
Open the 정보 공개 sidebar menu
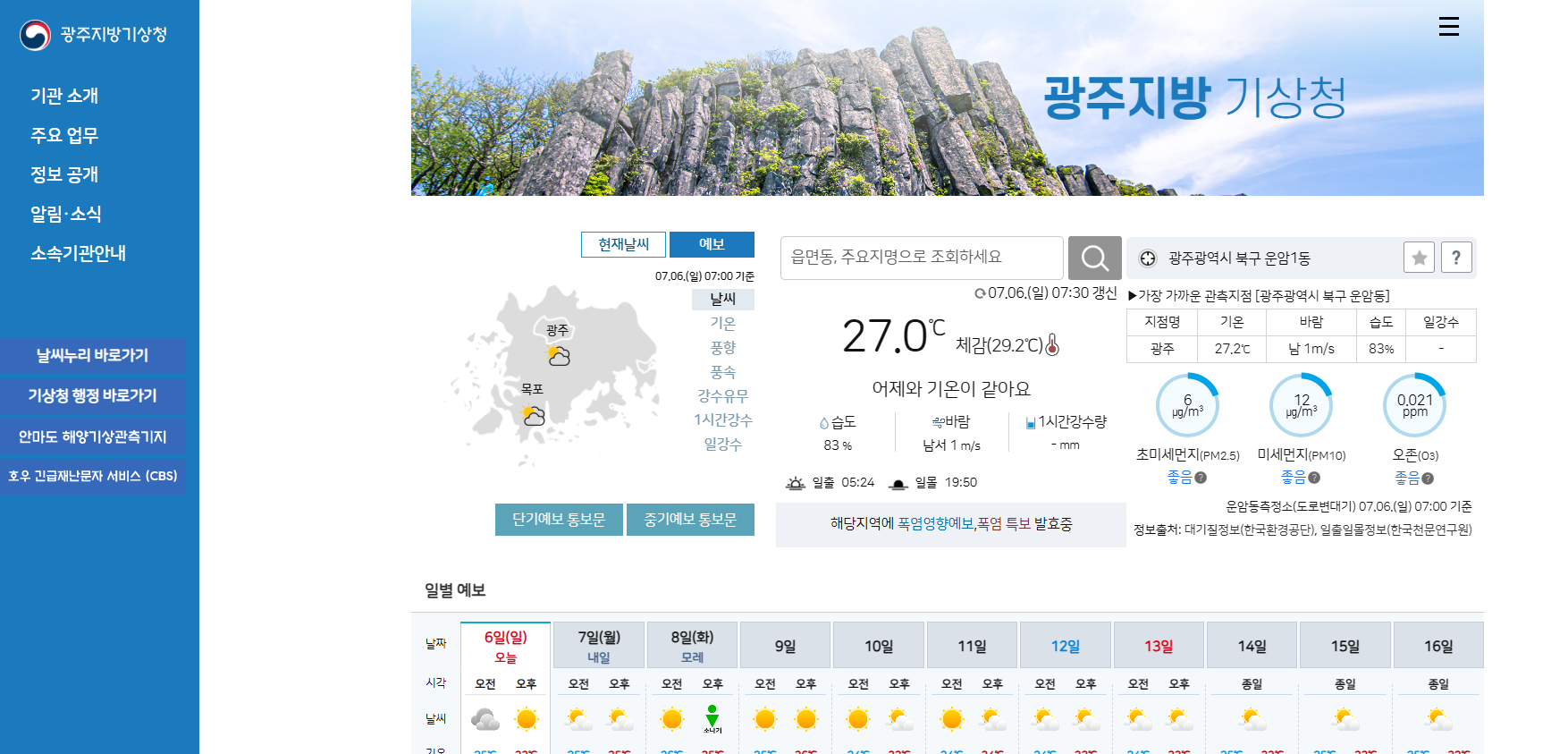tap(64, 174)
